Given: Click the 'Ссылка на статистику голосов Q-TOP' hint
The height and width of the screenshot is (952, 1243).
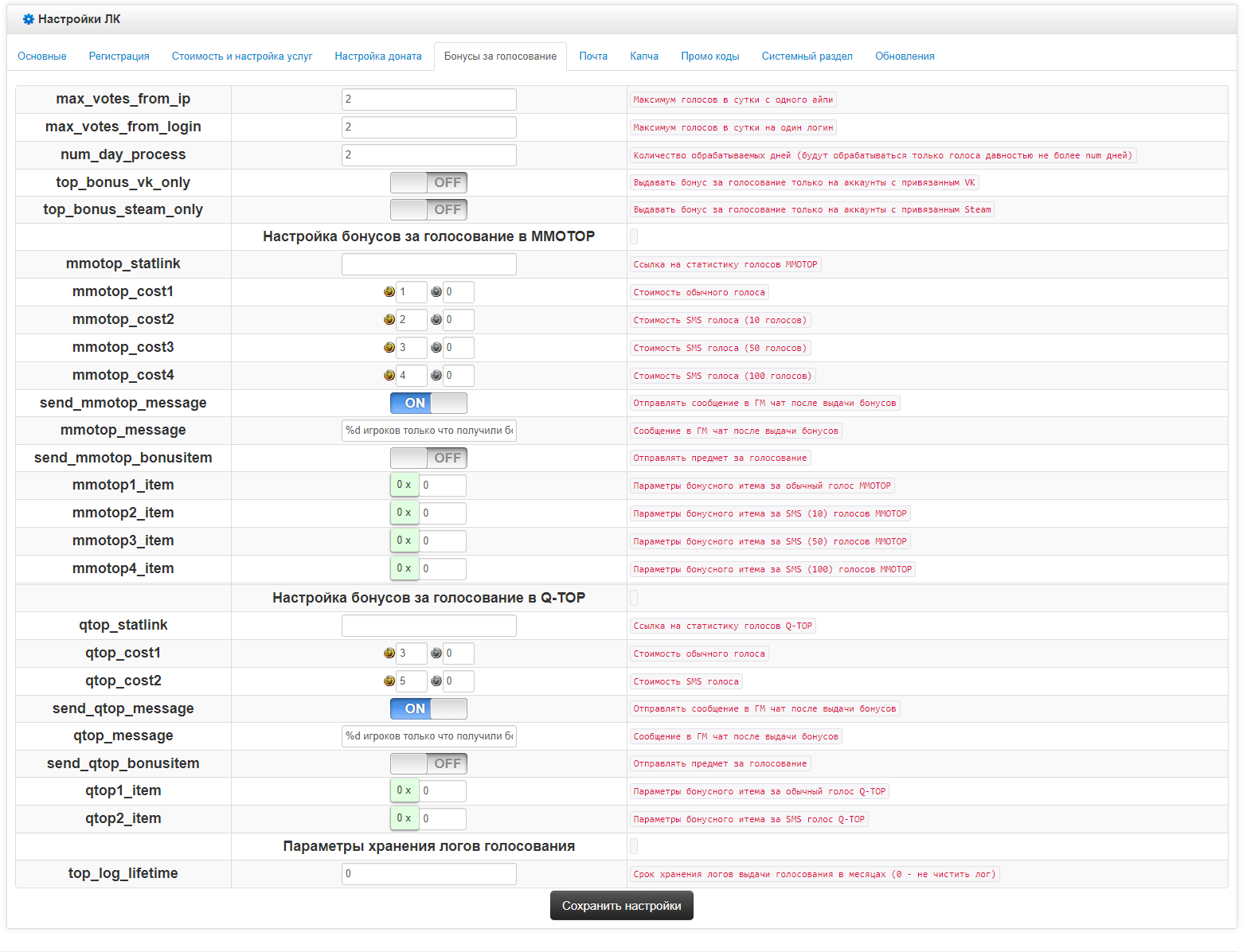Looking at the screenshot, I should (x=723, y=626).
